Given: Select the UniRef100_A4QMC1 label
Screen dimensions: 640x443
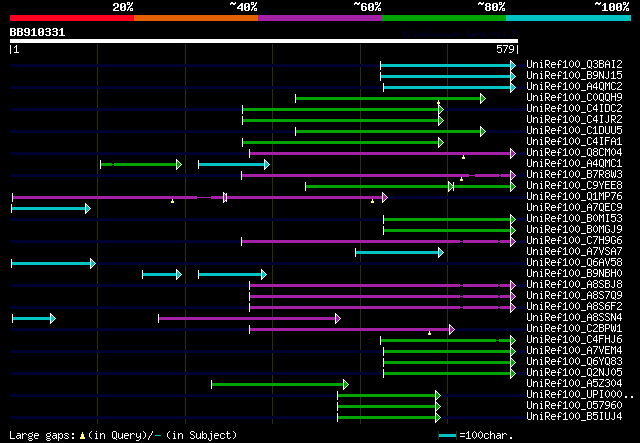Looking at the screenshot, I should click(x=574, y=163).
